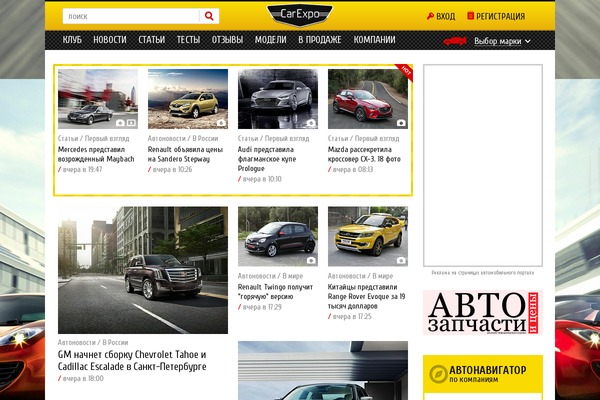The height and width of the screenshot is (400, 600).
Task: Open article Audi представила флагманское купе Prologue
Action: [267, 159]
